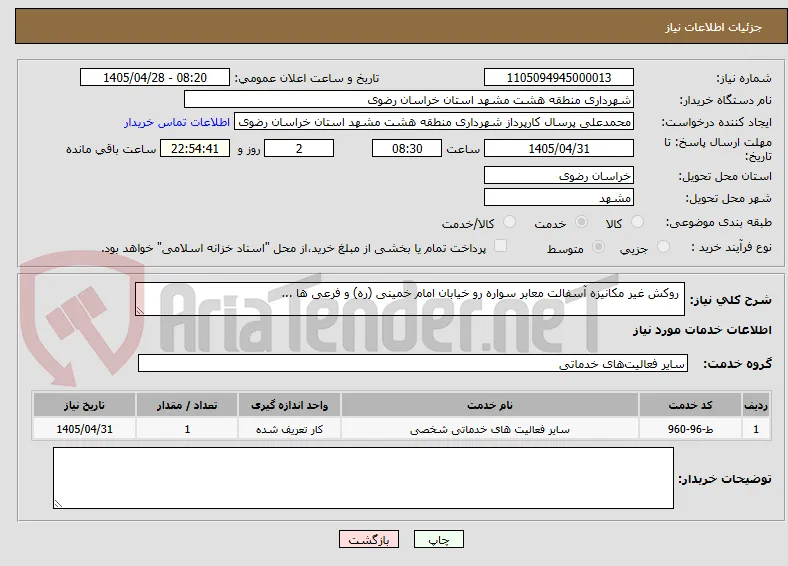Click the شرح کلی نیاز description textarea
The height and width of the screenshot is (566, 788).
(410, 299)
